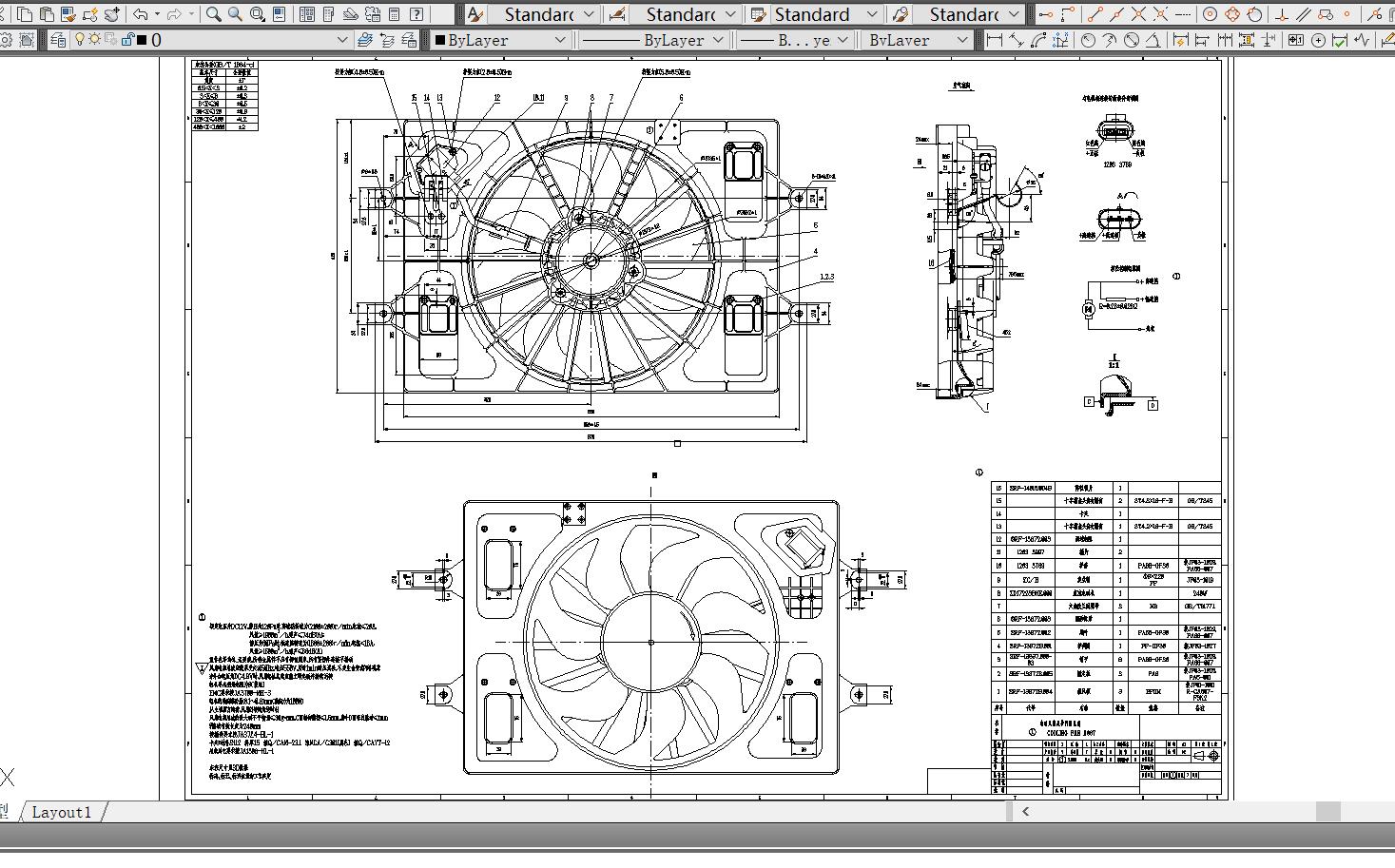Screen dimensions: 1395x868
Task: Open the Layer States Manager icon
Action: point(409,40)
